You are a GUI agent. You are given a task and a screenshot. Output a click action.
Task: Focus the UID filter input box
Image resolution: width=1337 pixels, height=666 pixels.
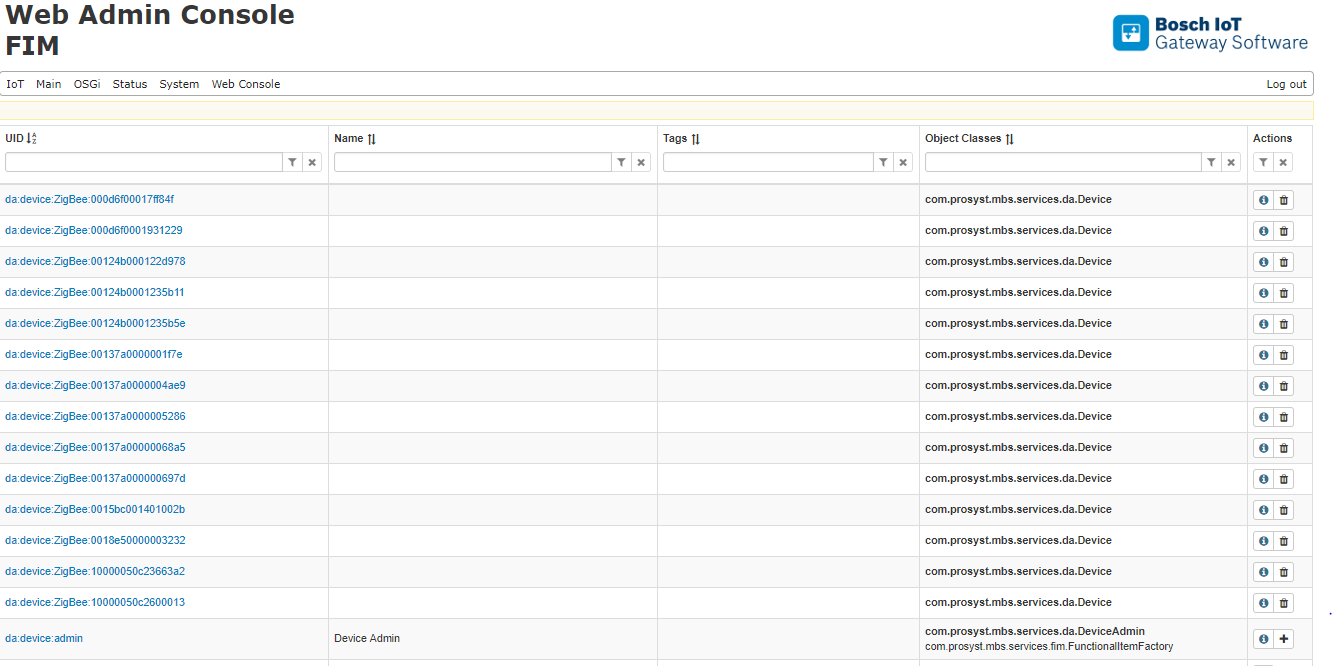[x=143, y=162]
